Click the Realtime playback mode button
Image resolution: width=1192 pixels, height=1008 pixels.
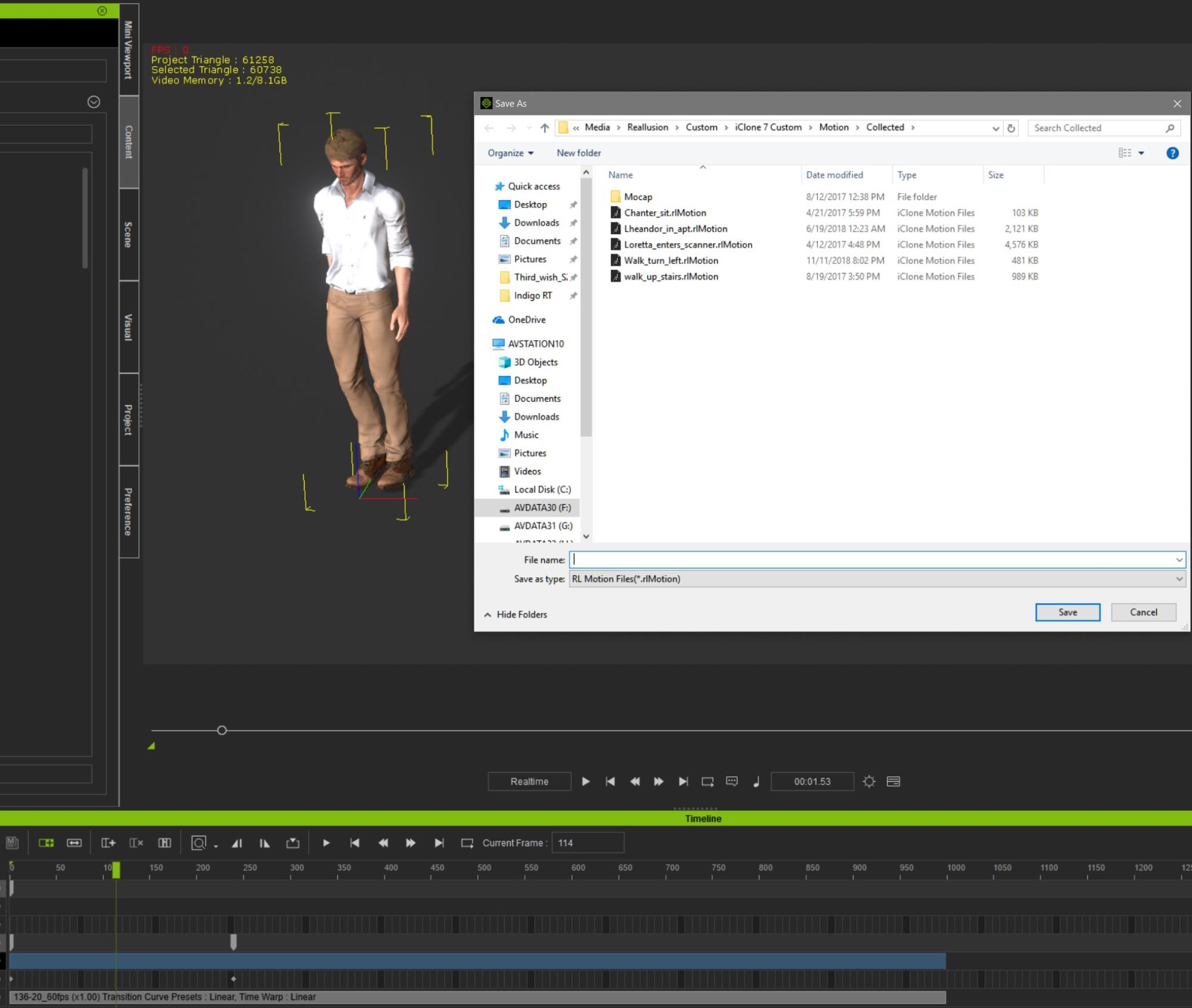click(x=529, y=782)
